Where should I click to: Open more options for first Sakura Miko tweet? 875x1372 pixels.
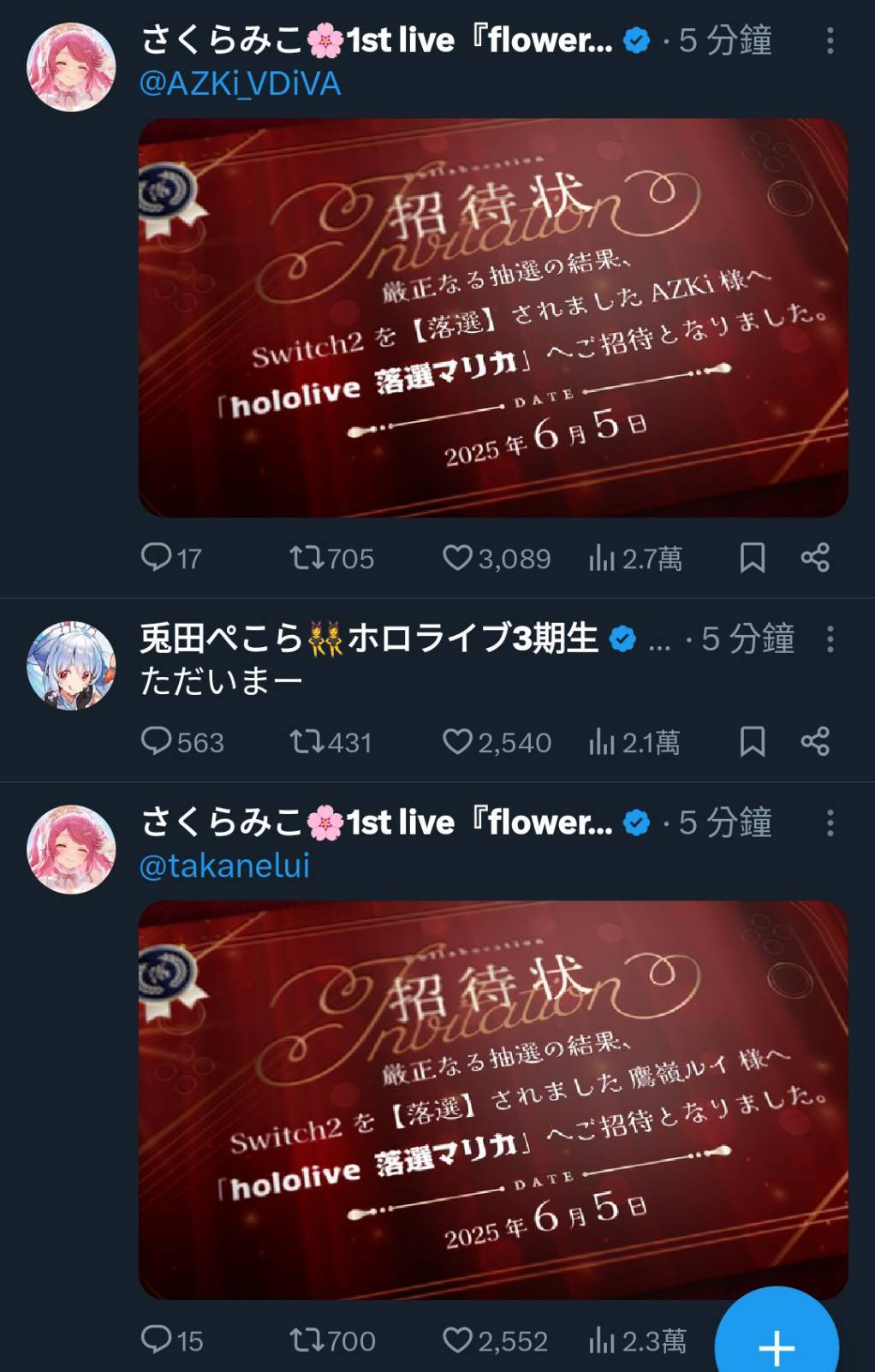[830, 40]
